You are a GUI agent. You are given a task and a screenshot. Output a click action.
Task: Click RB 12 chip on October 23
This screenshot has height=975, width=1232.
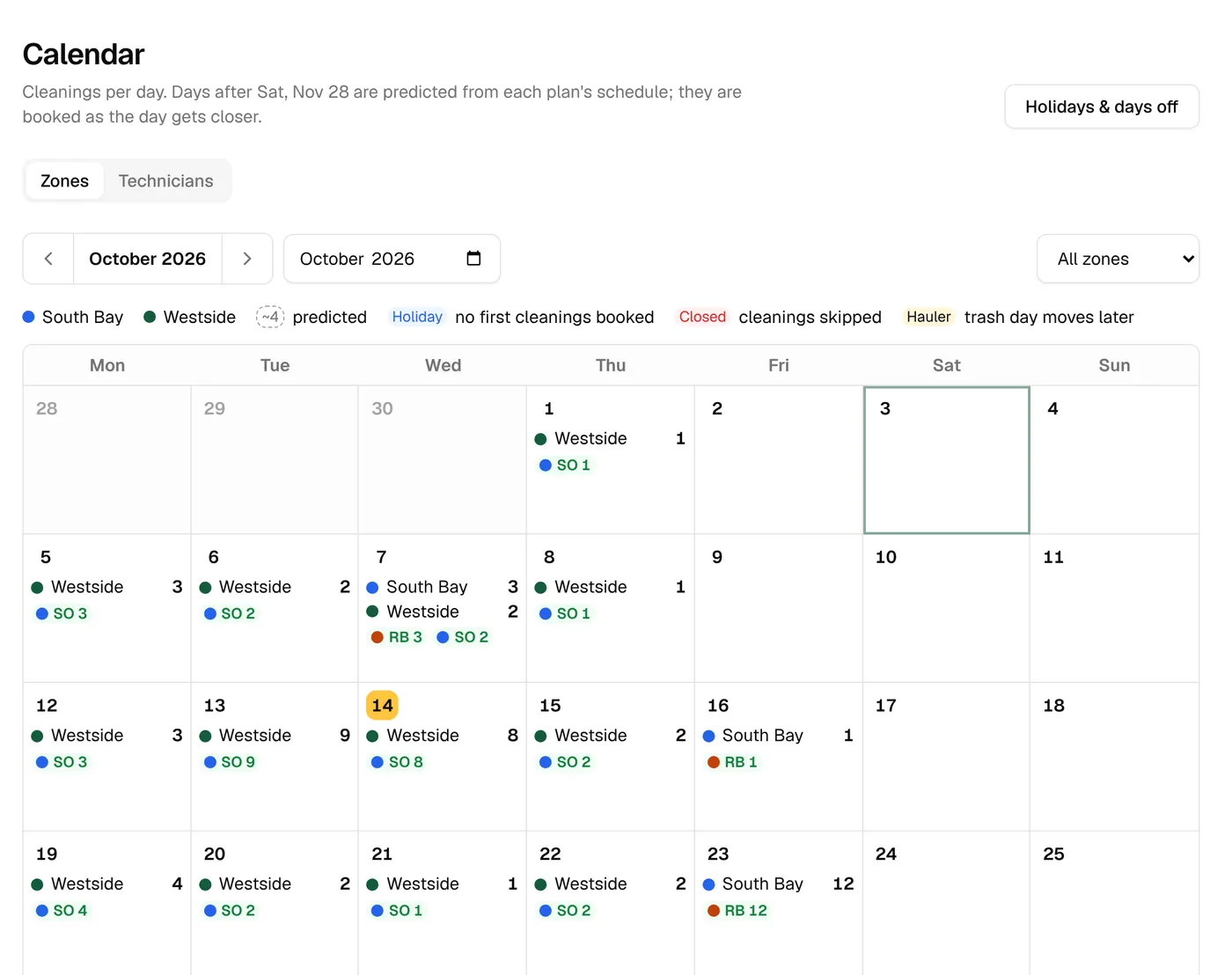[737, 911]
